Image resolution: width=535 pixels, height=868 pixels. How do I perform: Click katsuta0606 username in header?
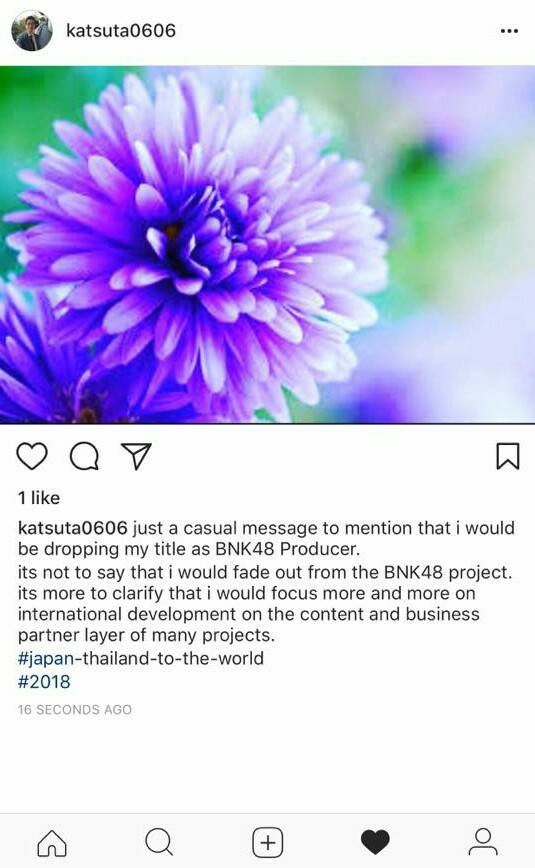click(121, 30)
